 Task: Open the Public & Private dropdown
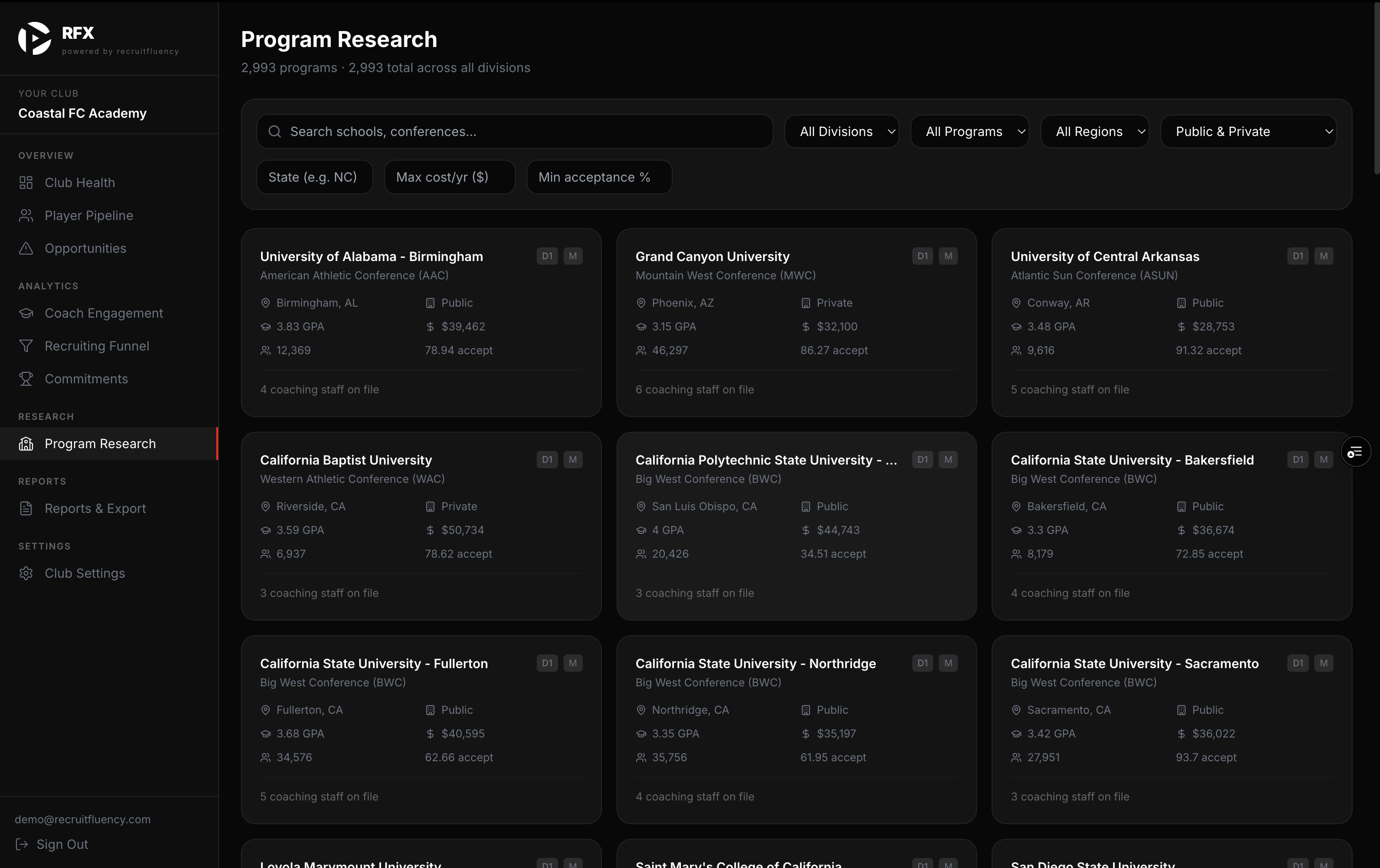point(1248,132)
